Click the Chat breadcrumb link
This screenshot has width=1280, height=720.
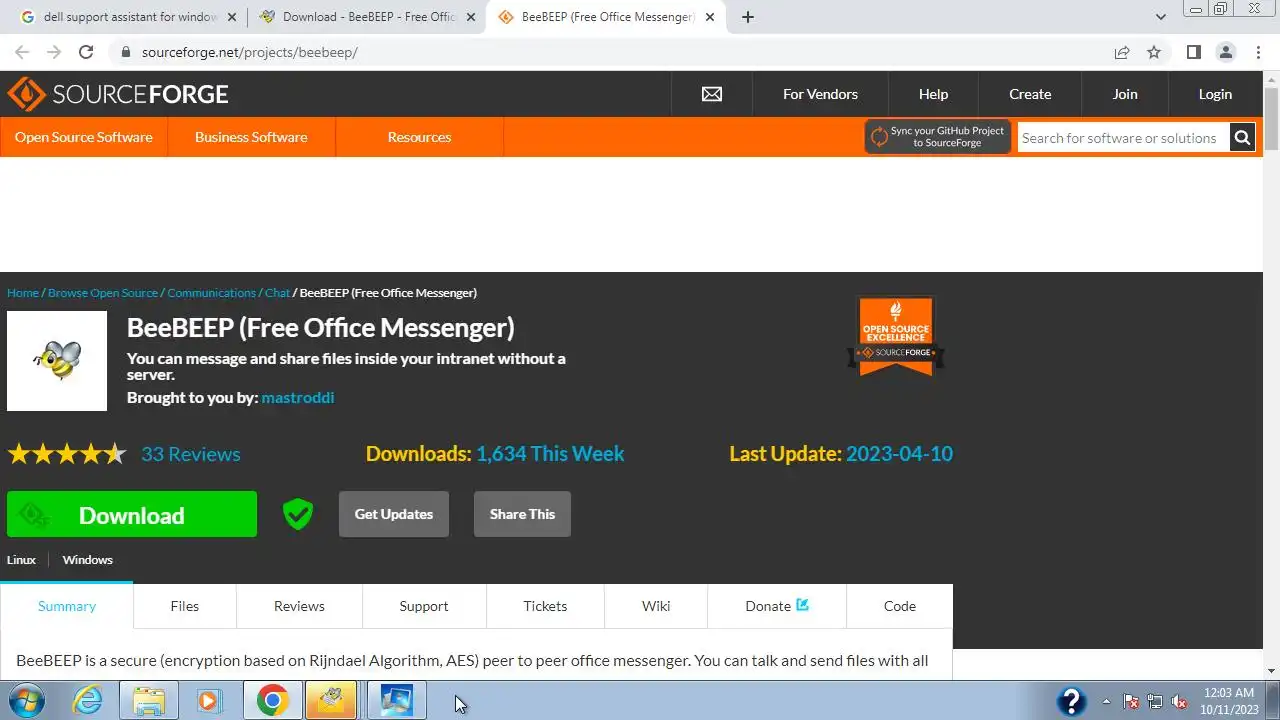point(277,293)
